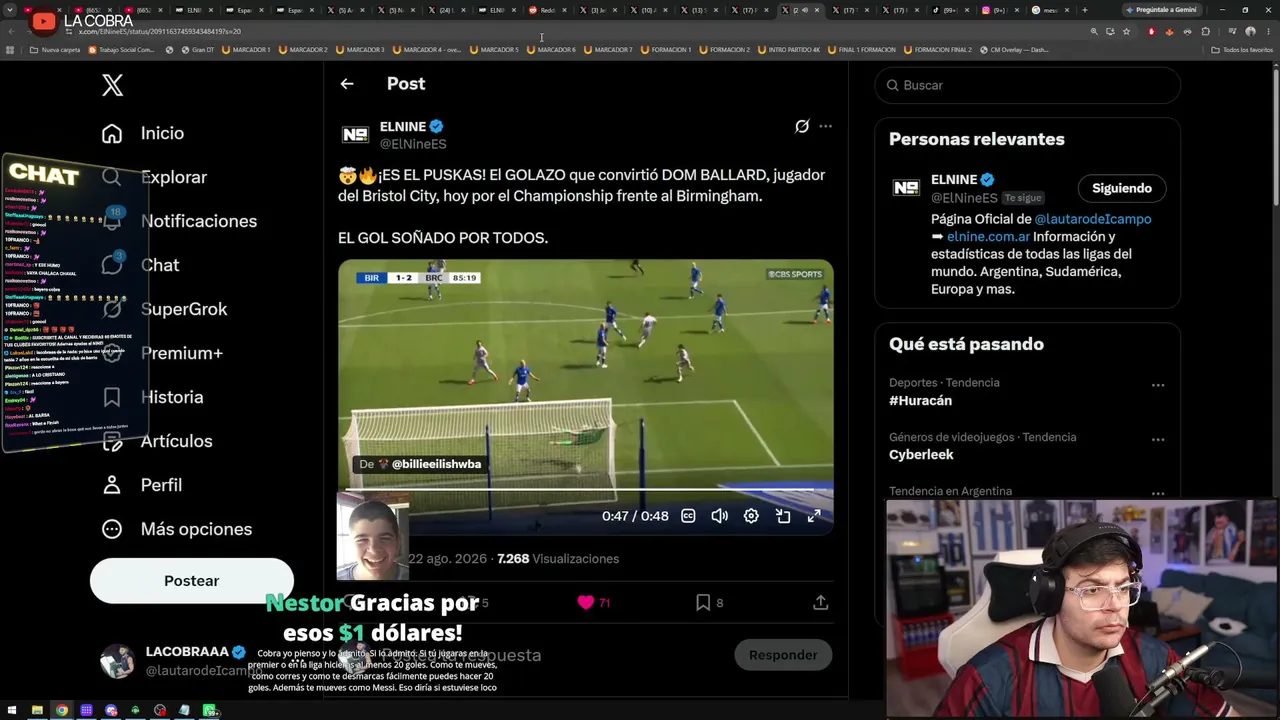Open the FINAL 1 FORMACION bookmark
Image resolution: width=1280 pixels, height=720 pixels.
[x=864, y=50]
